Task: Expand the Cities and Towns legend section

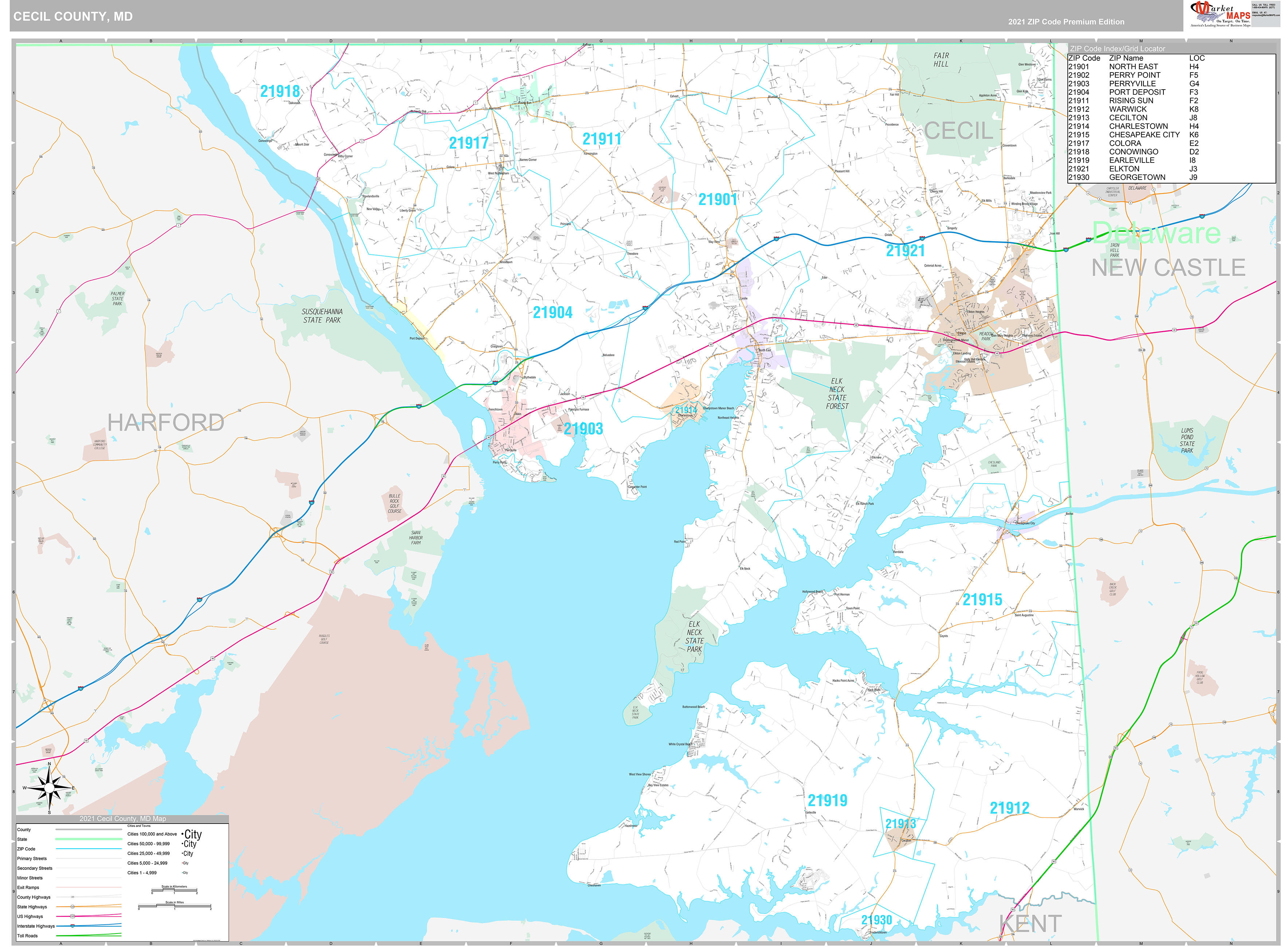Action: (x=139, y=826)
